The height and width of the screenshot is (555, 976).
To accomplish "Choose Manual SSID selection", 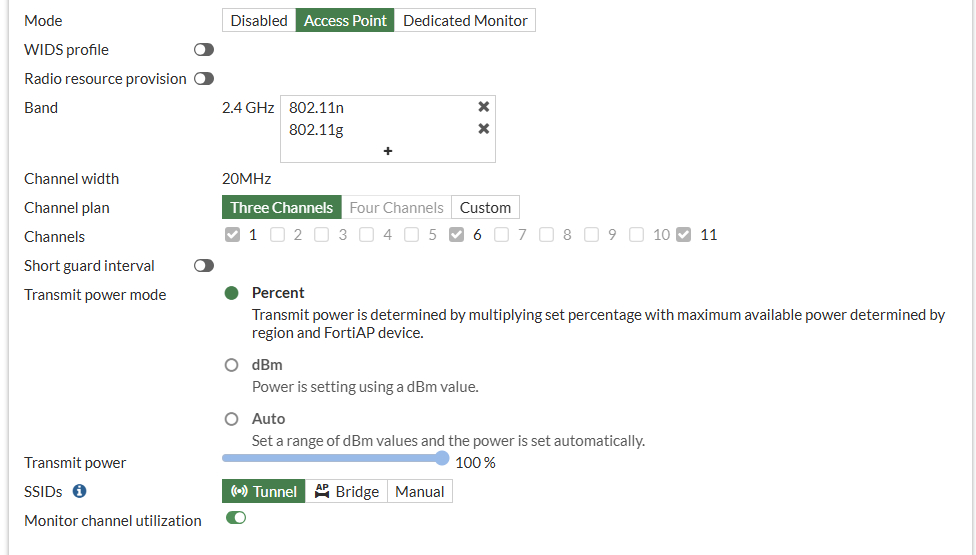I will click(x=420, y=491).
